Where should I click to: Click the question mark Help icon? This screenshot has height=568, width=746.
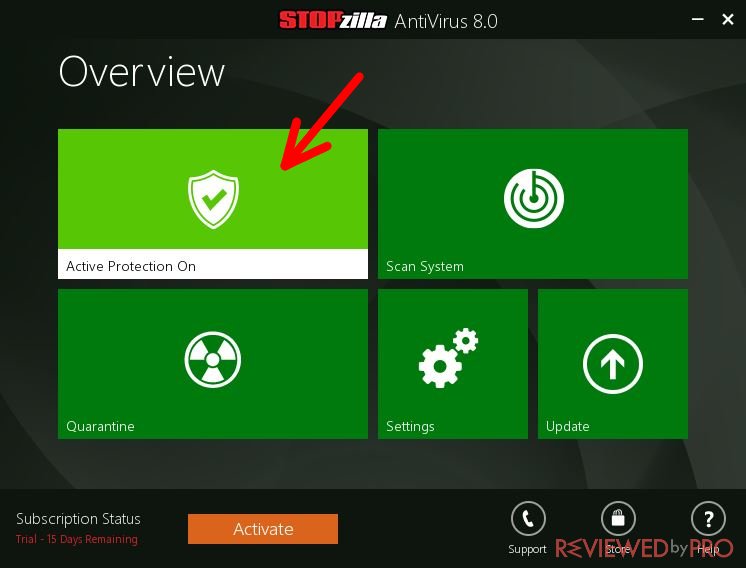(x=708, y=519)
